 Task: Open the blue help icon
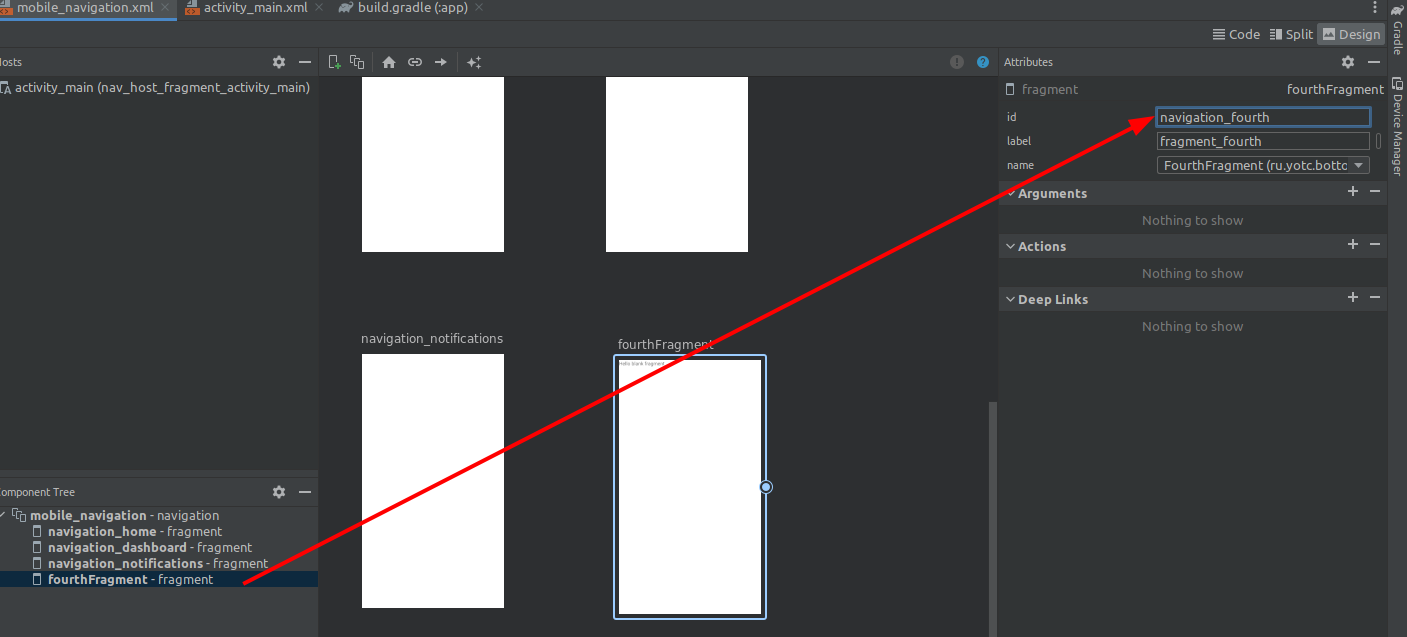[x=982, y=62]
